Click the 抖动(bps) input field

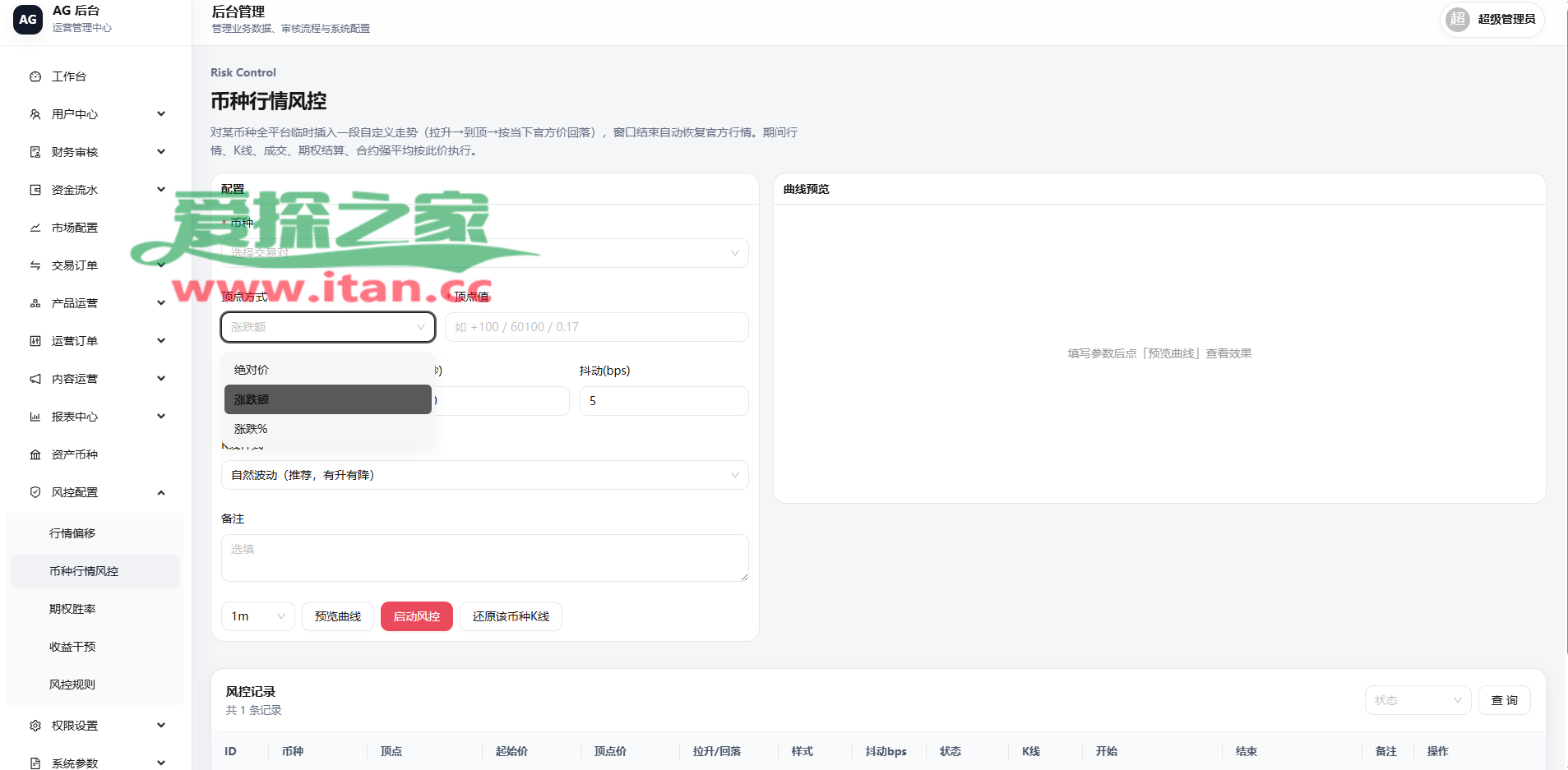tap(664, 401)
